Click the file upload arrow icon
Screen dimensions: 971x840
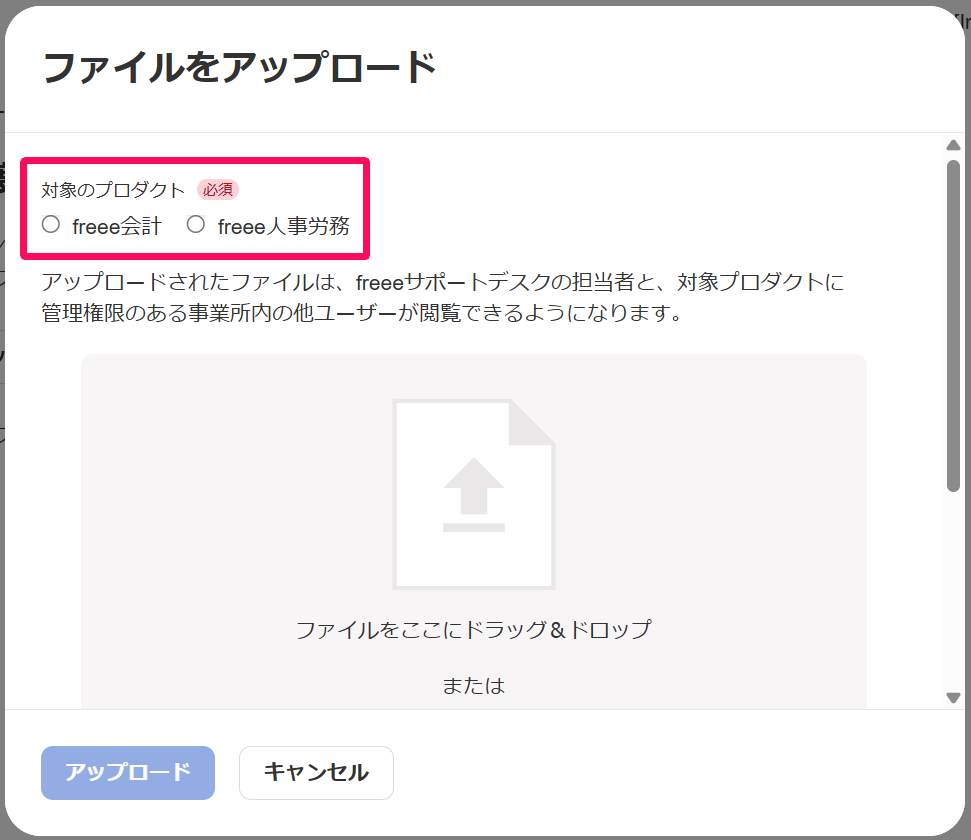[474, 494]
